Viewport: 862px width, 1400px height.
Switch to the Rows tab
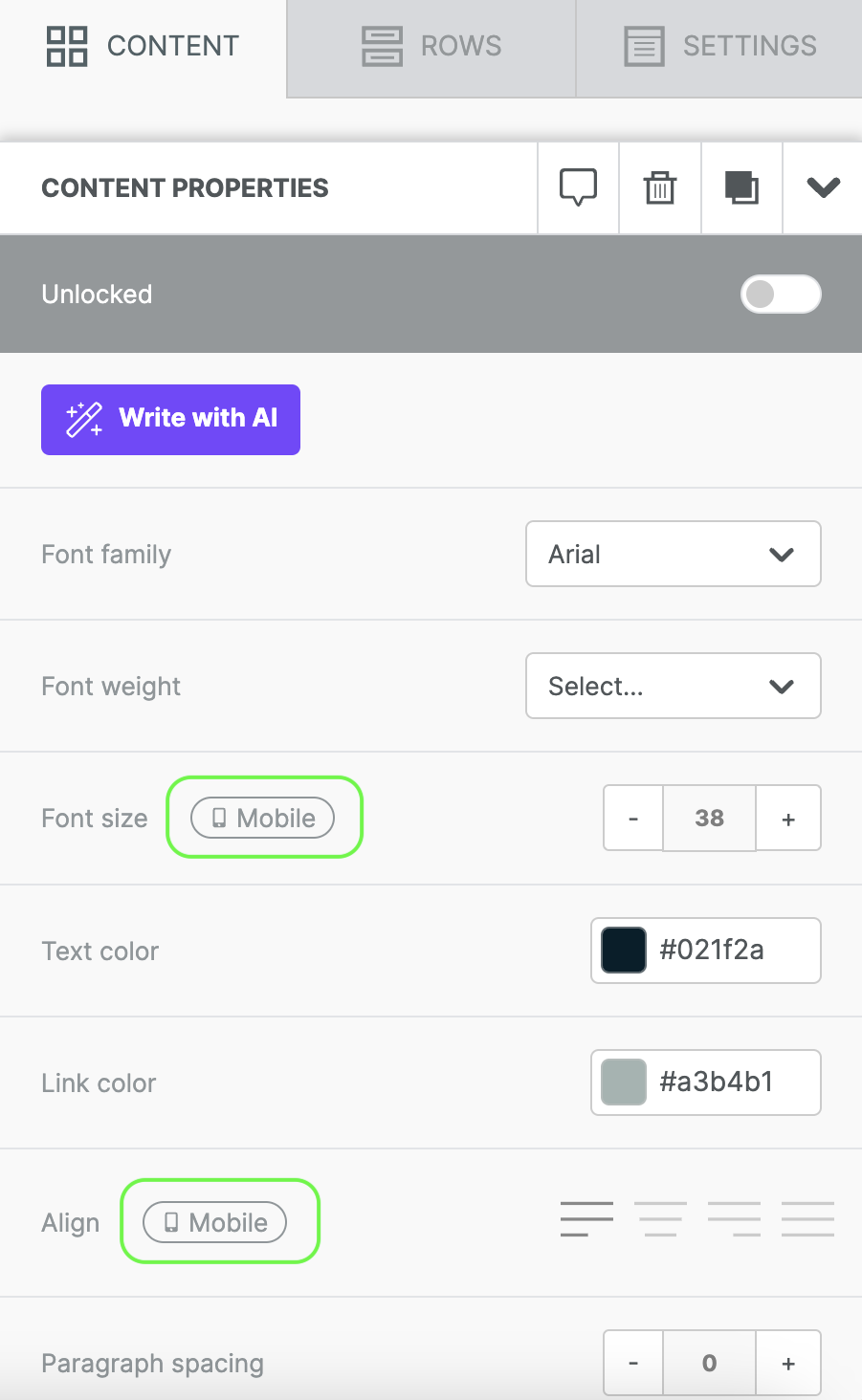click(431, 46)
